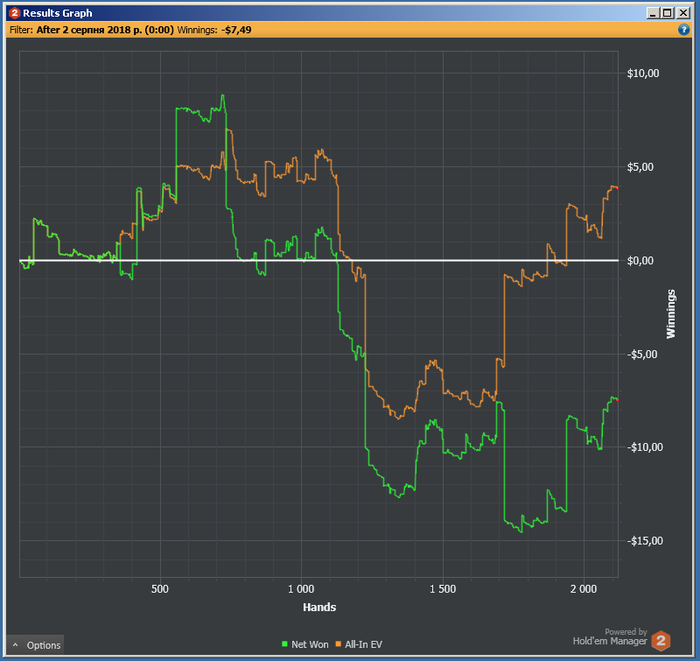
Task: Close the Results Graph window
Action: coord(683,13)
